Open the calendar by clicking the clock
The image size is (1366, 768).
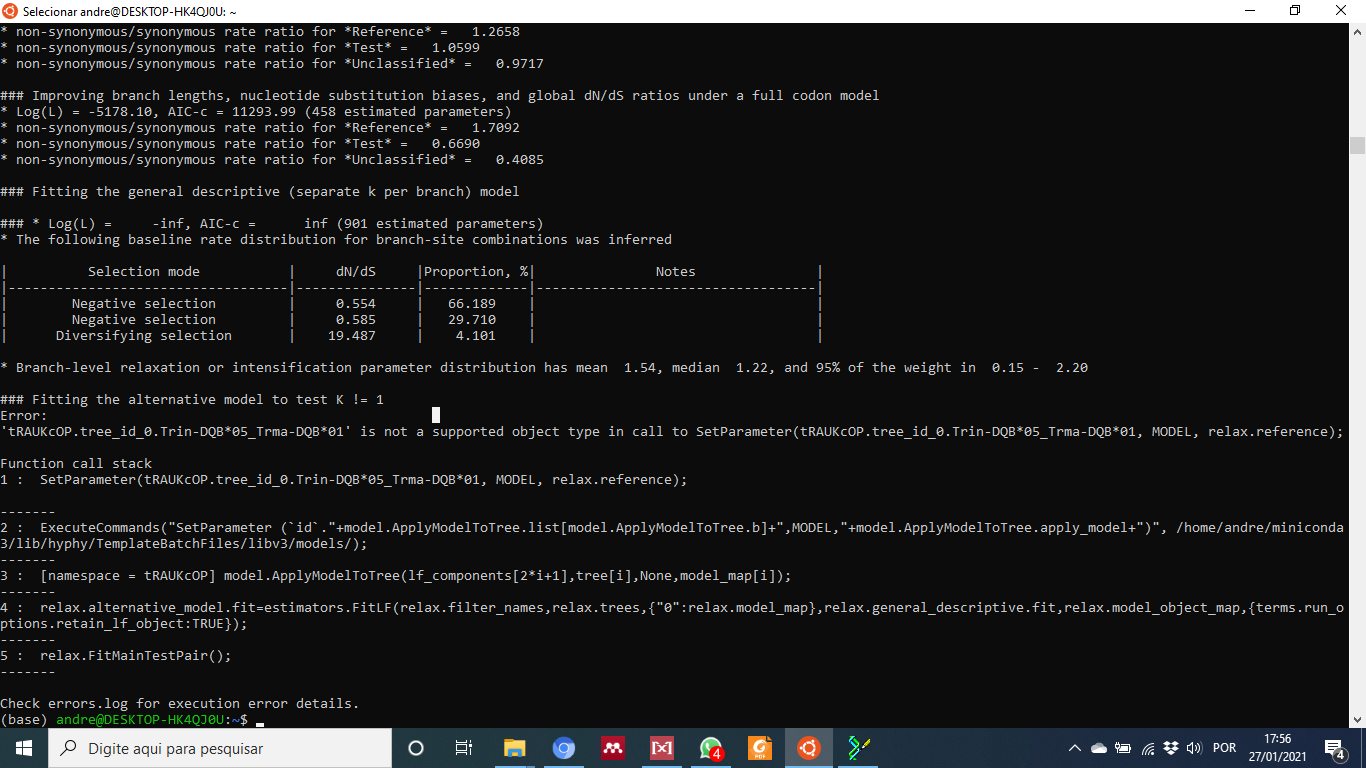pyautogui.click(x=1278, y=748)
